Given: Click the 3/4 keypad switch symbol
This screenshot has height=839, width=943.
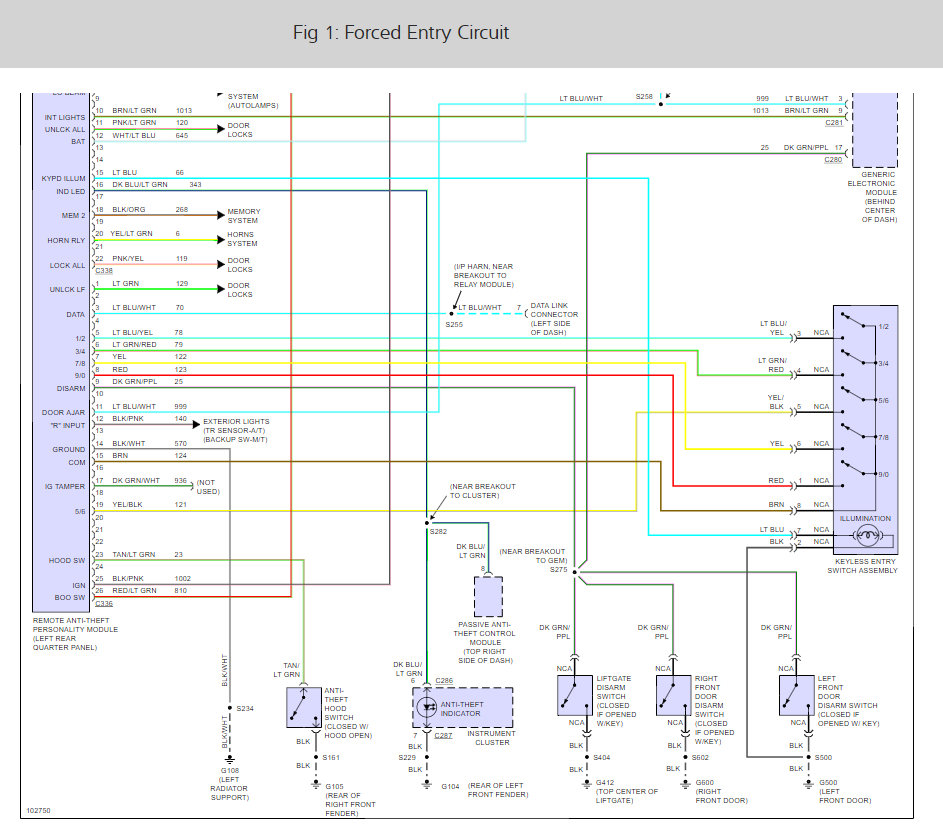Looking at the screenshot, I should pyautogui.click(x=858, y=358).
